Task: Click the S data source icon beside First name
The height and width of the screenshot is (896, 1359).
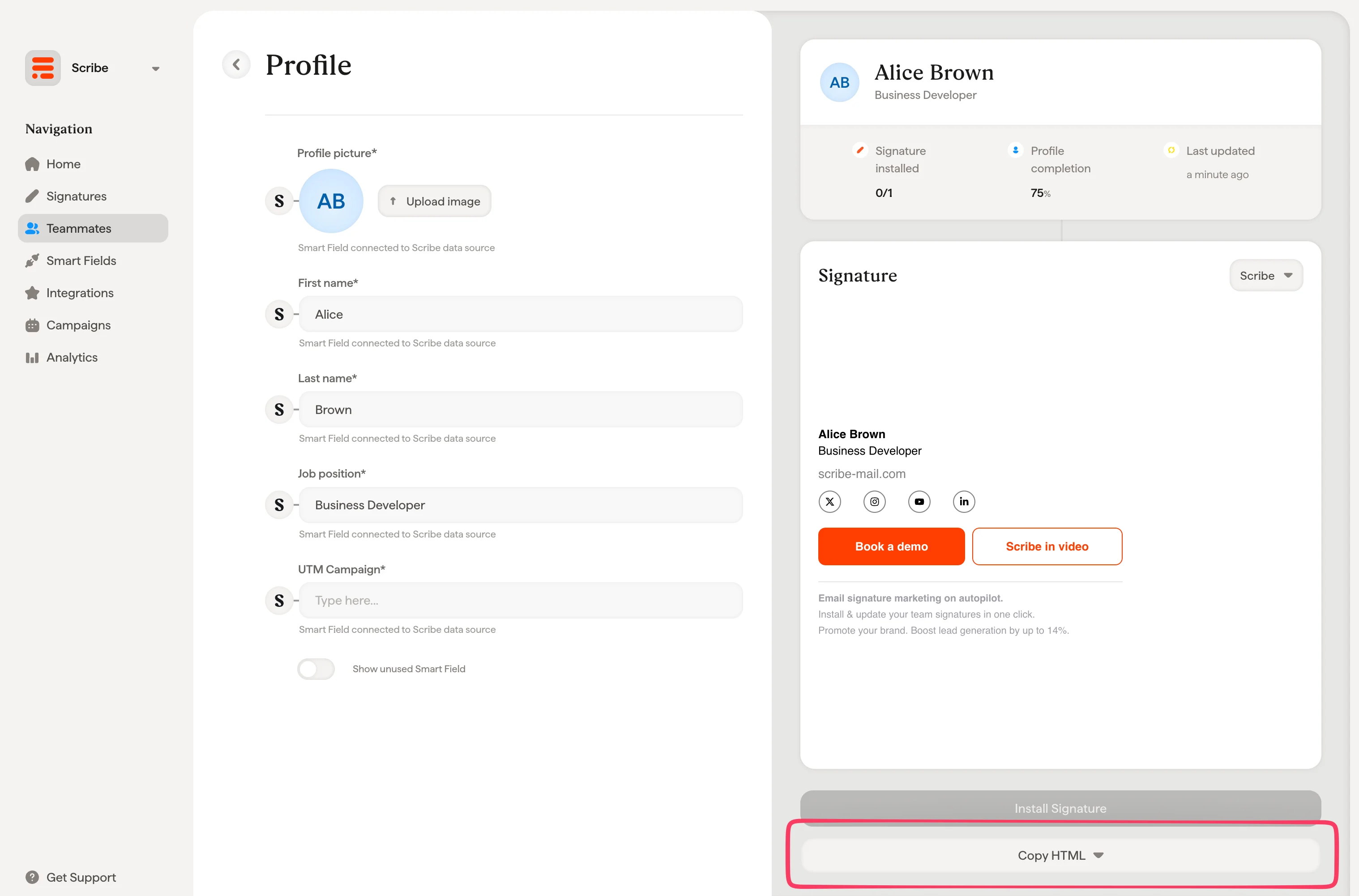Action: (279, 314)
